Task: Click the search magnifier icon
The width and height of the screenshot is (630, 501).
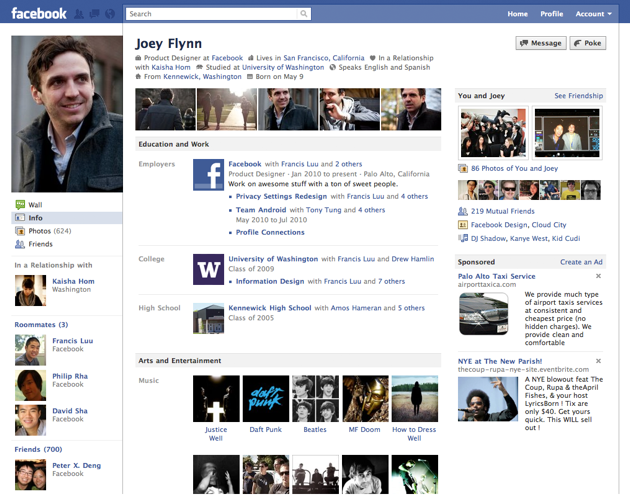Action: tap(304, 14)
